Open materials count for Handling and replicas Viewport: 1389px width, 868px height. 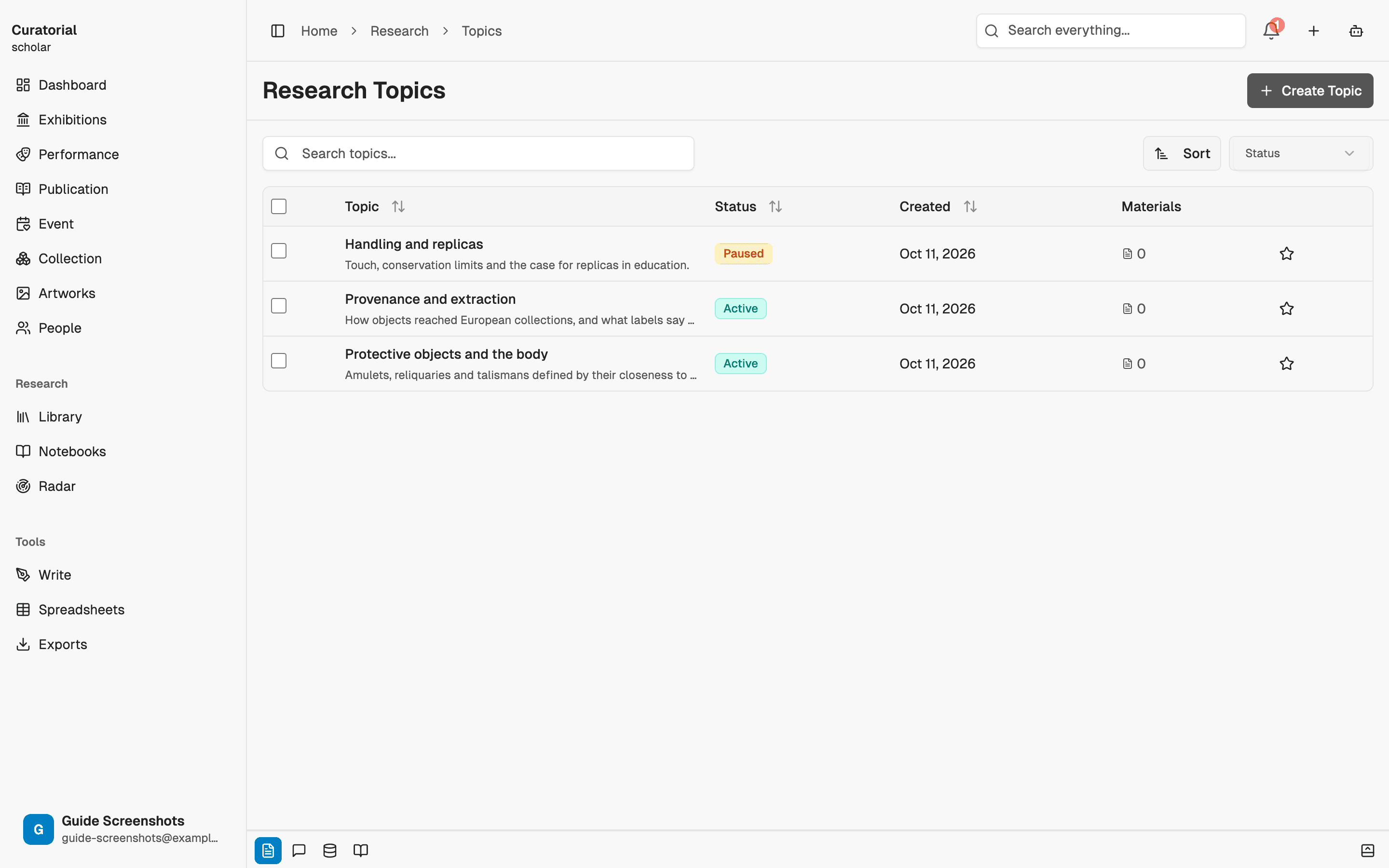1134,254
